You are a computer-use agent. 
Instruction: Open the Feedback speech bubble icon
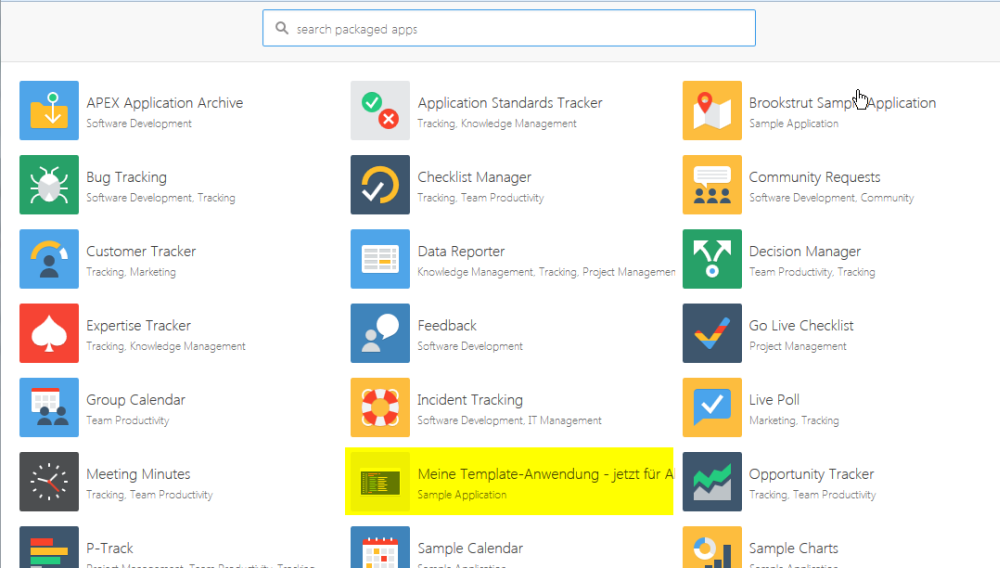click(380, 333)
